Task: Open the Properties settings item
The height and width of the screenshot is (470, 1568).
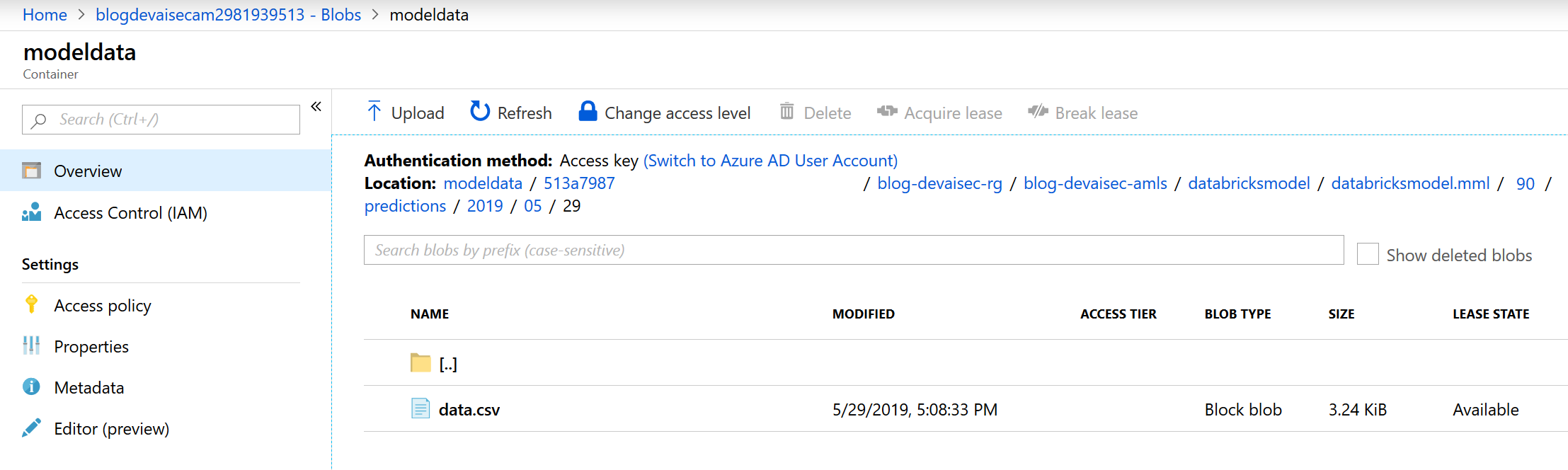Action: pyautogui.click(x=91, y=347)
